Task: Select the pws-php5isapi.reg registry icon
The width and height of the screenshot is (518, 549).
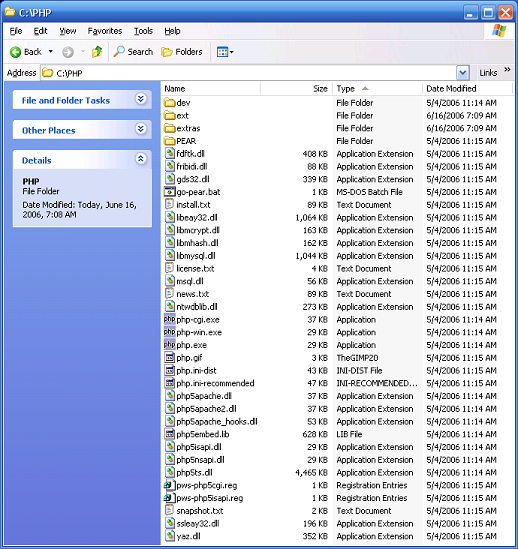Action: coord(170,498)
